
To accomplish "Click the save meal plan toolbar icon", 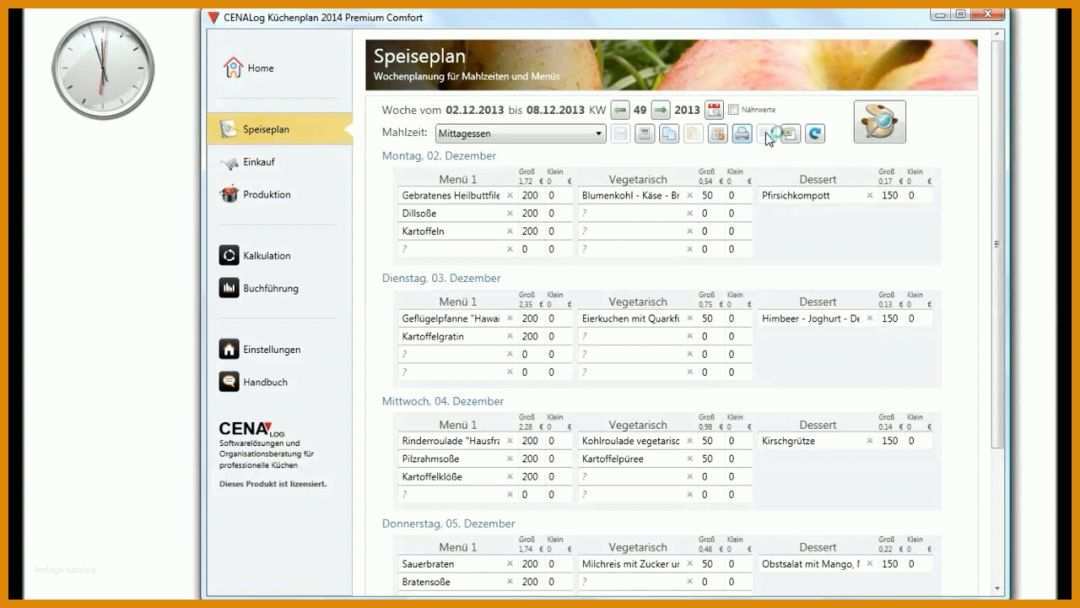I will (645, 134).
